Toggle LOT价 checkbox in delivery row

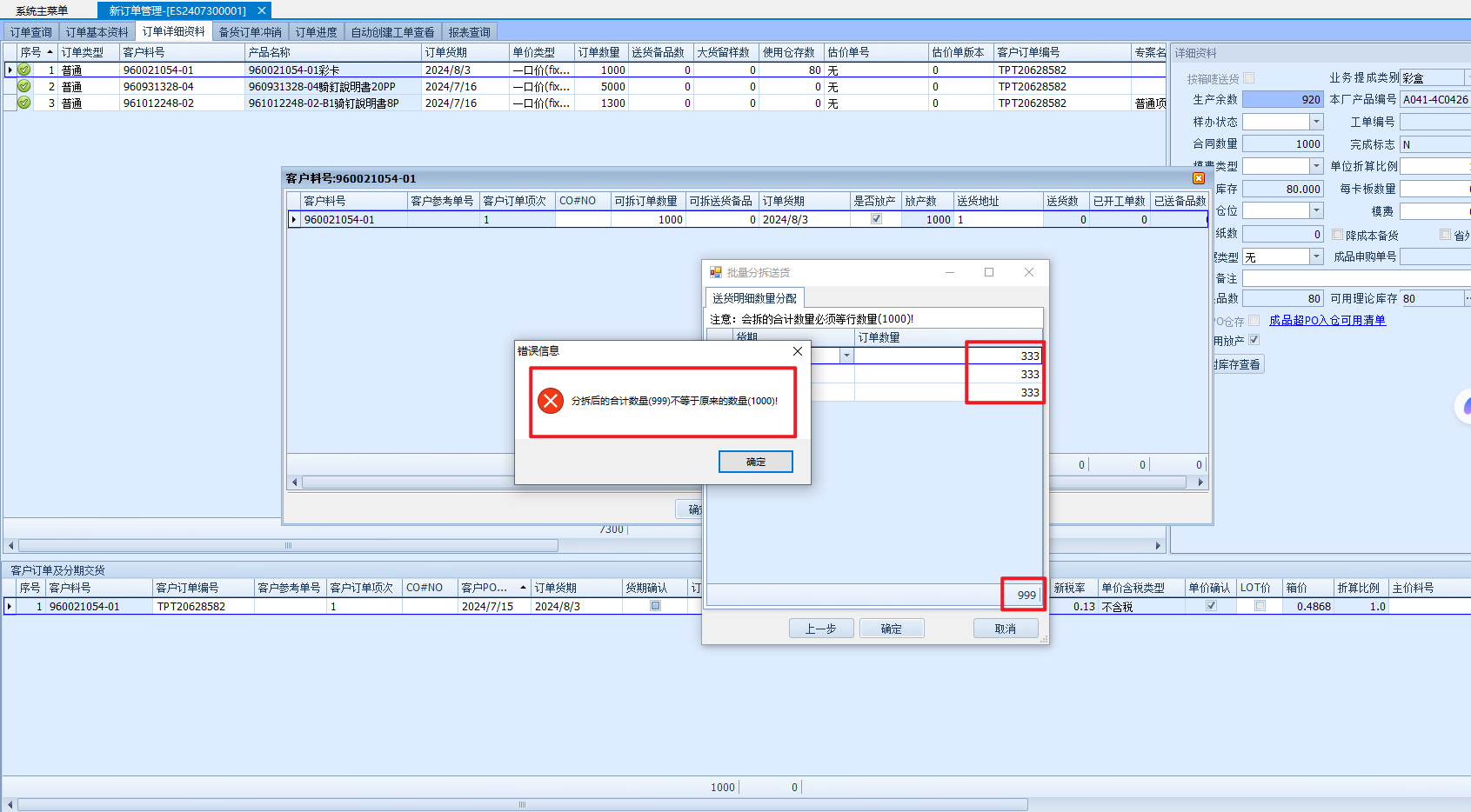pyautogui.click(x=1260, y=606)
